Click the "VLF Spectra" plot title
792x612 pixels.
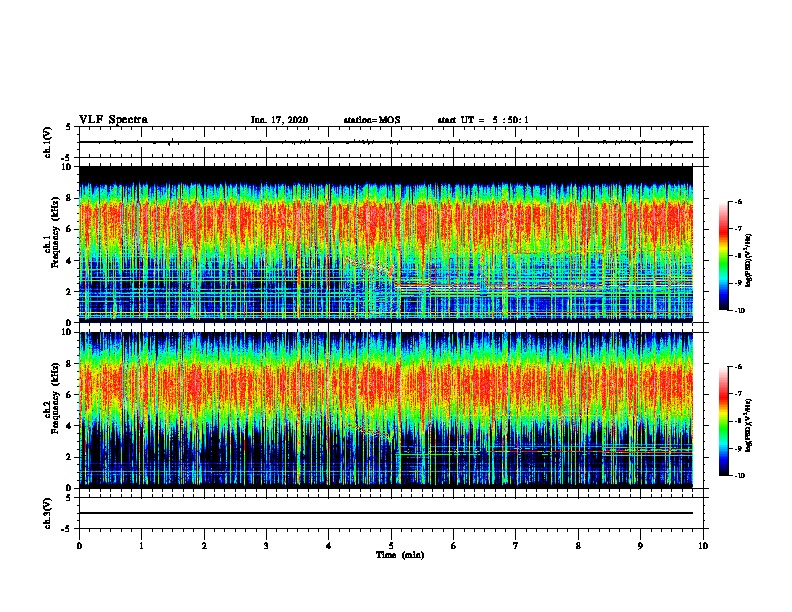[113, 120]
